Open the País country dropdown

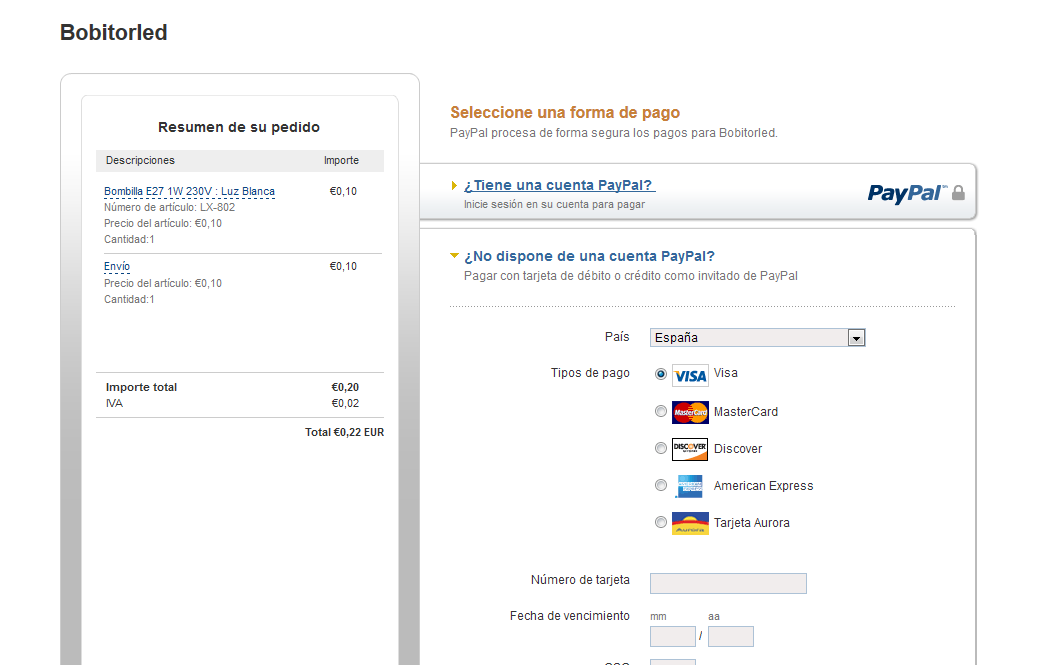click(757, 338)
